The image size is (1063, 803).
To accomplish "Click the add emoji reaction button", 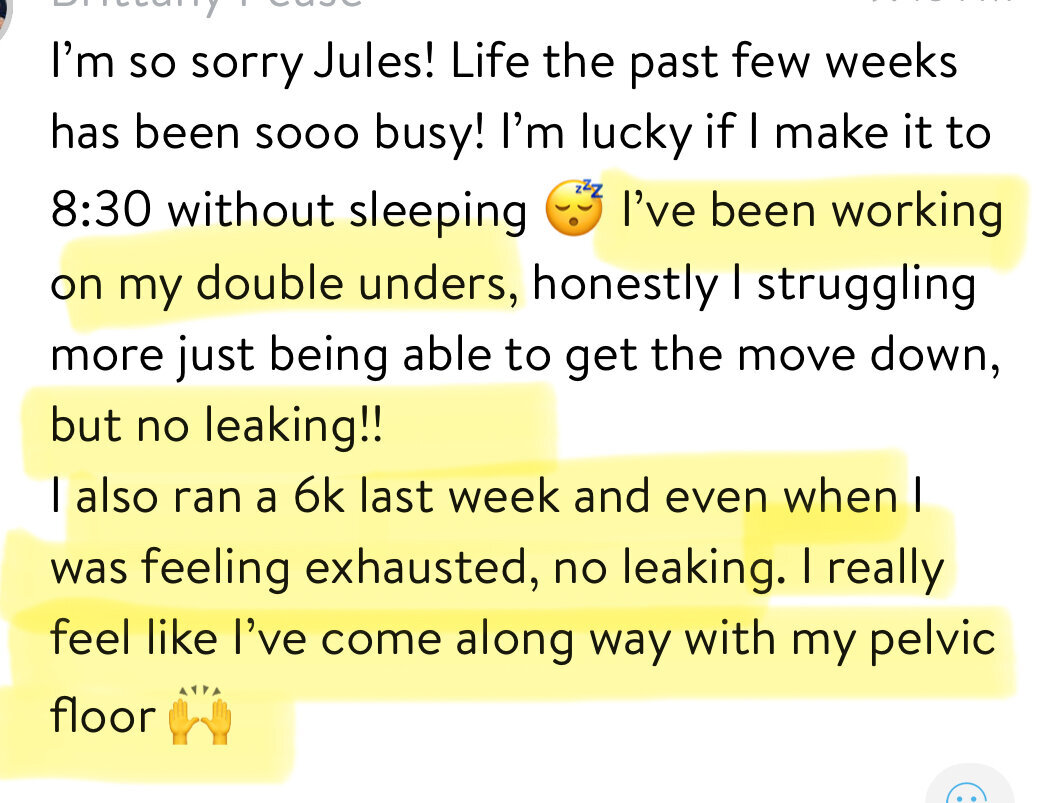I will 965,790.
